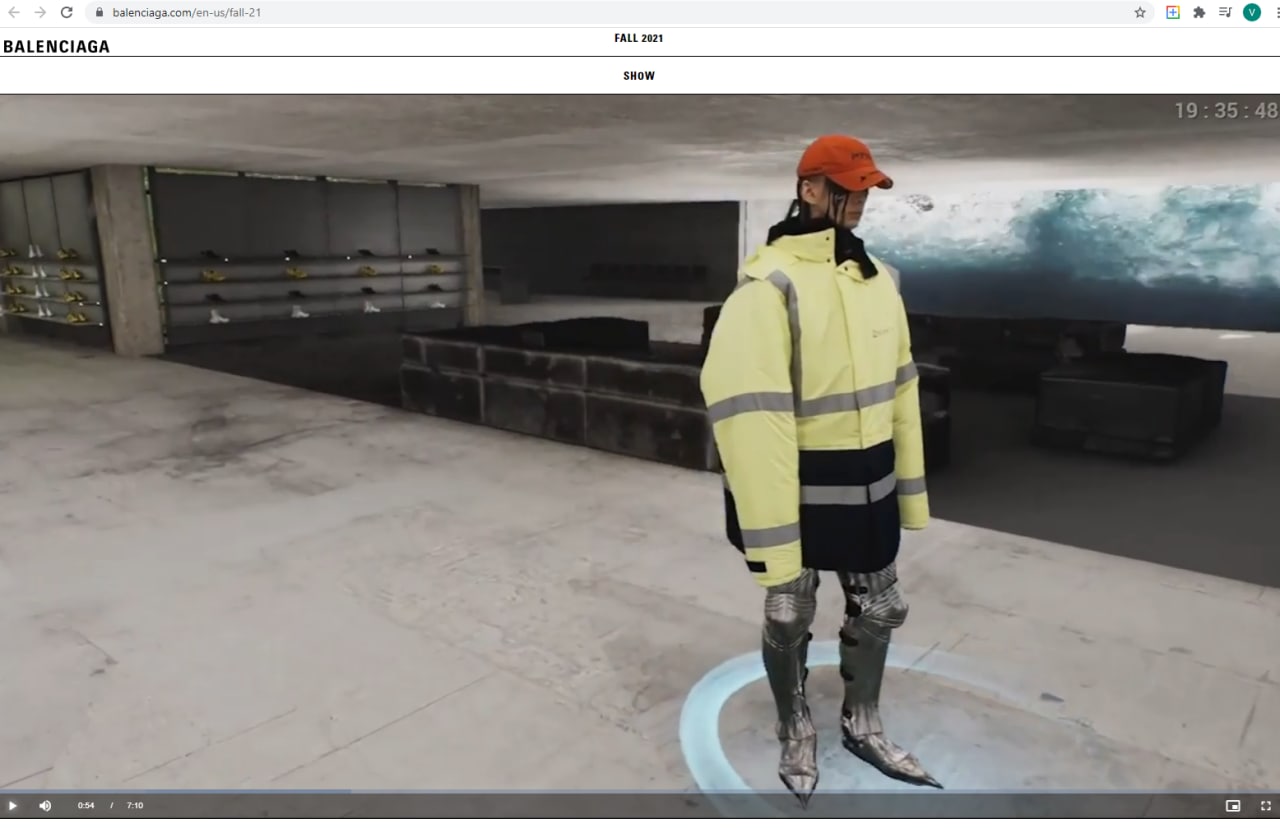Bookmark this page with the star
The height and width of the screenshot is (828, 1280).
point(1140,13)
